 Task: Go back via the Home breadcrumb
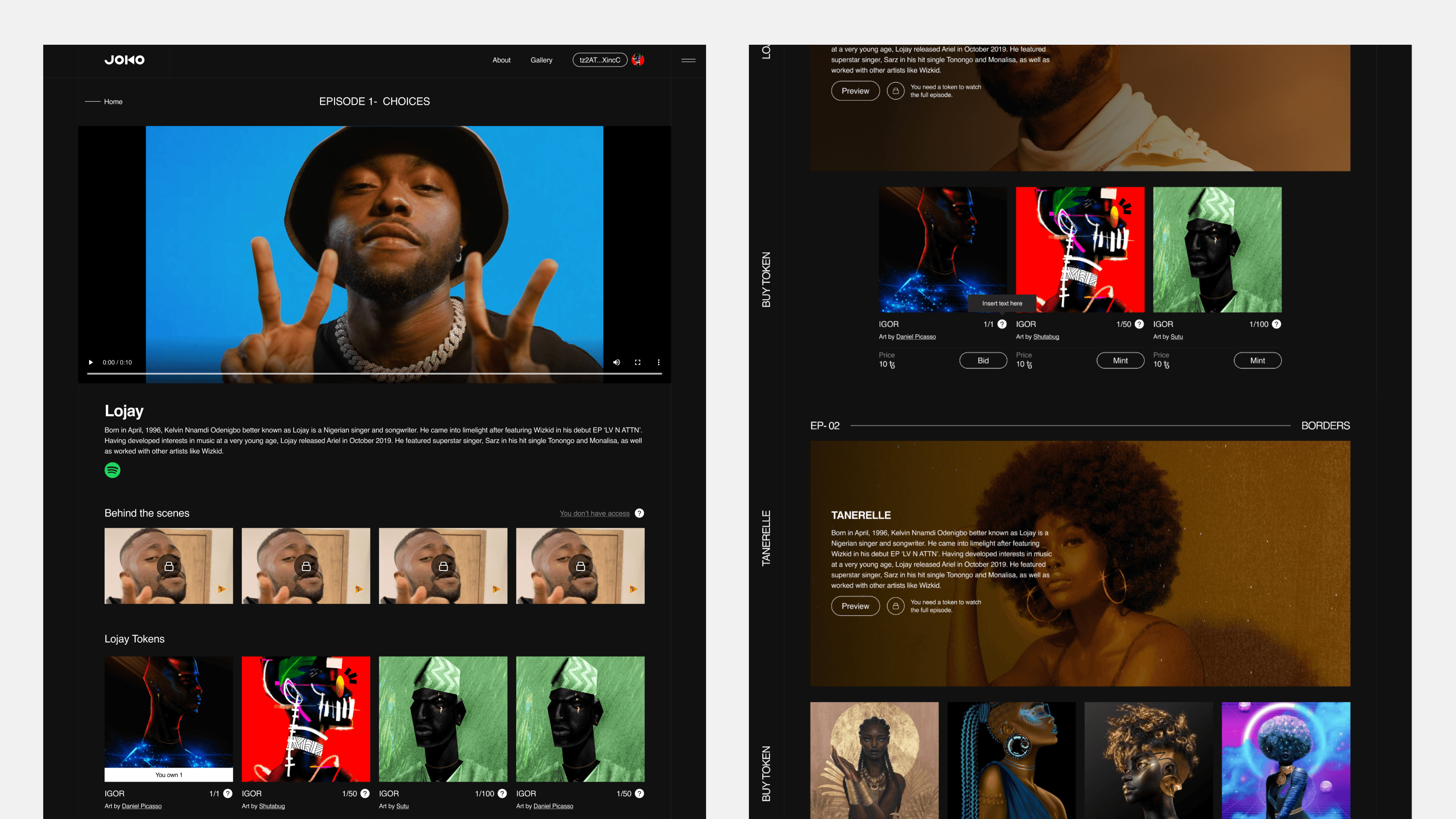(113, 102)
